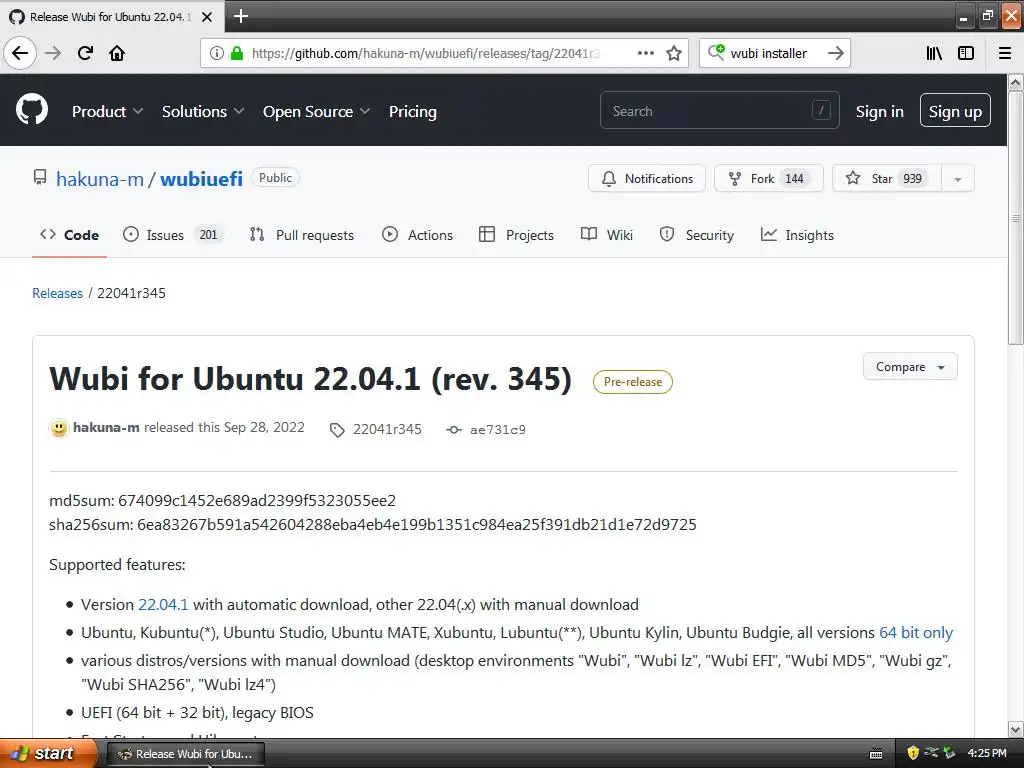
Task: Click the Notifications button
Action: click(x=647, y=179)
